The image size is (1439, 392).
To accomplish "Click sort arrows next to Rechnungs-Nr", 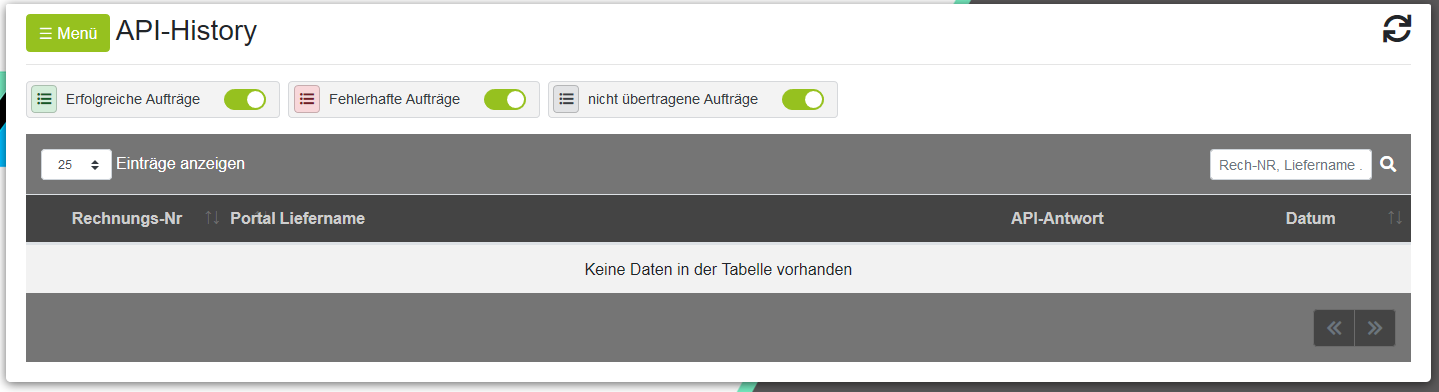I will coord(212,218).
